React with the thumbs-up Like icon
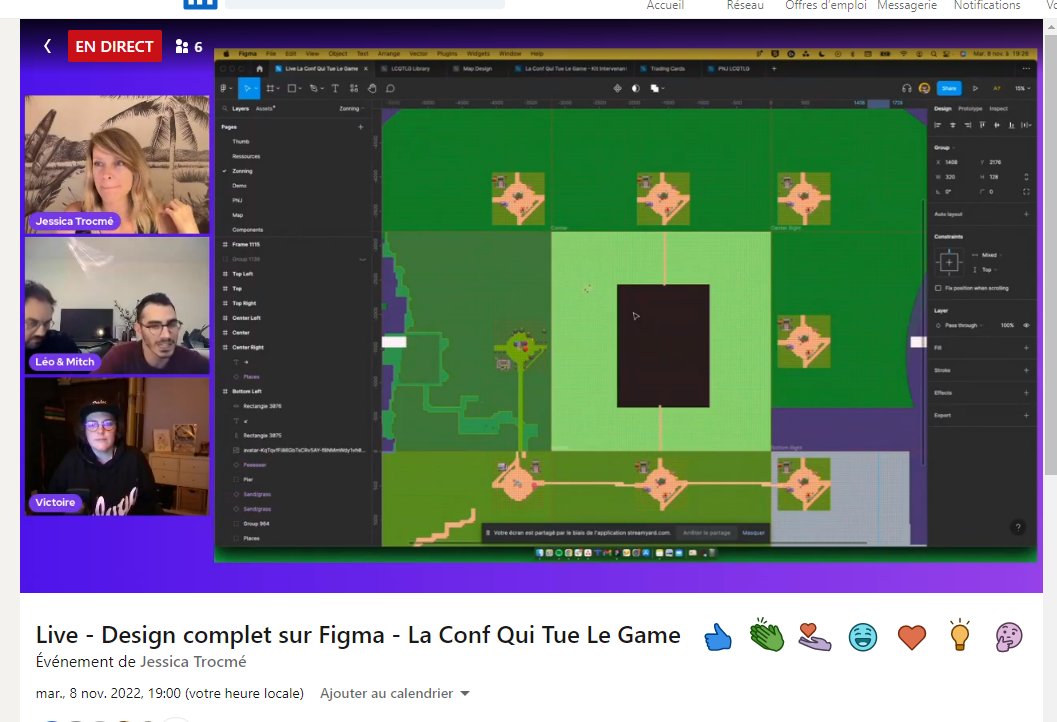 718,637
